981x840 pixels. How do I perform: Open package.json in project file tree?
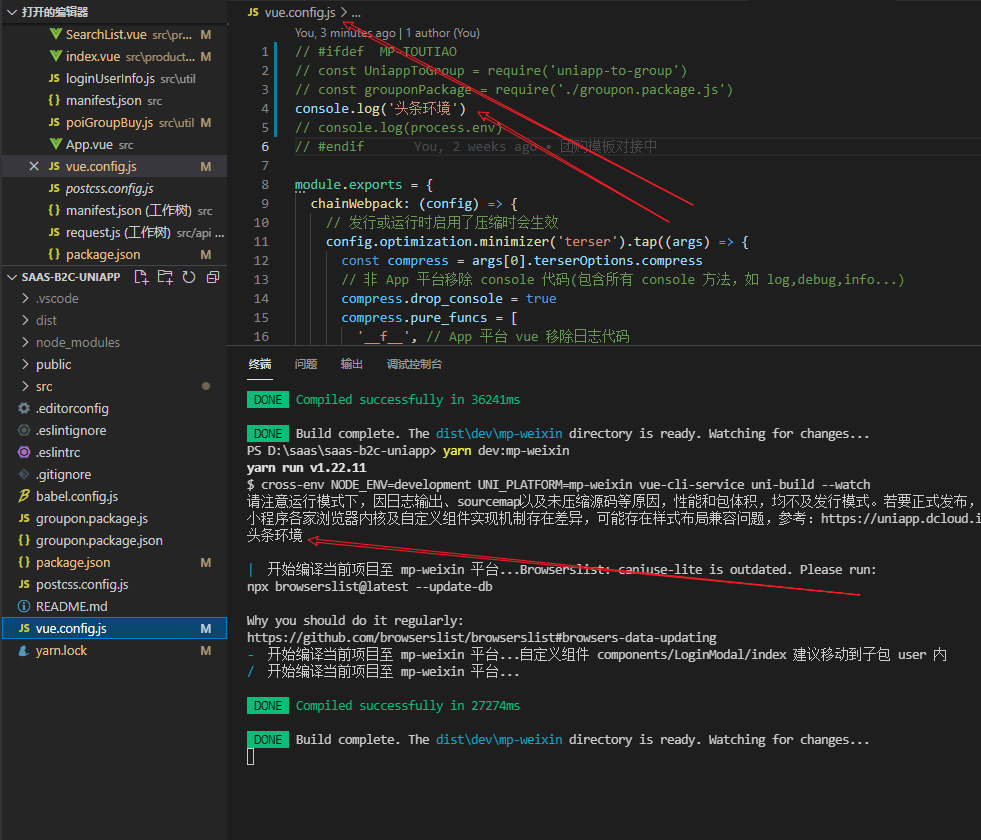click(114, 562)
